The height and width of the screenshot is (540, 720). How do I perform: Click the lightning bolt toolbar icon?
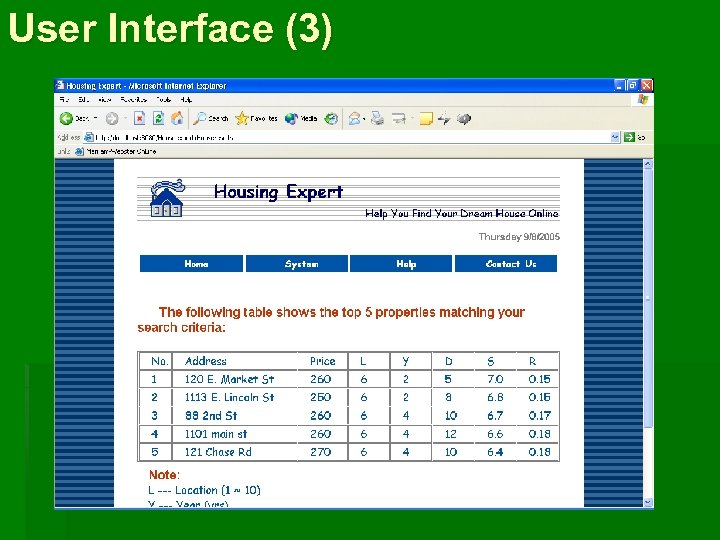click(444, 119)
